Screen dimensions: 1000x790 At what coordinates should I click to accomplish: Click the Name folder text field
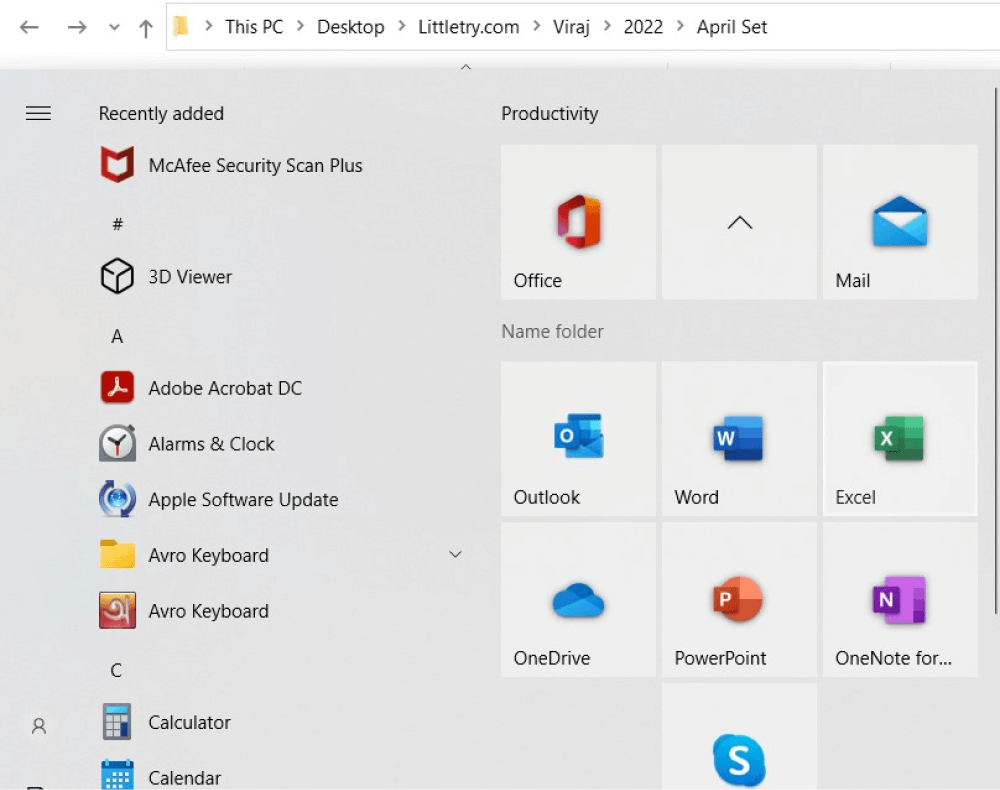pos(739,332)
